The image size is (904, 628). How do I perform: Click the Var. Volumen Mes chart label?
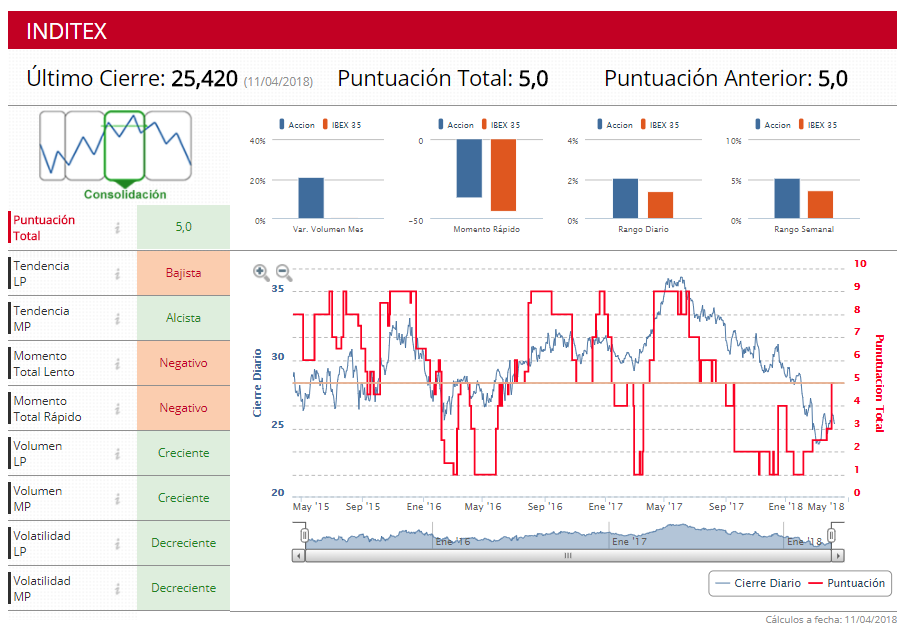coord(328,230)
